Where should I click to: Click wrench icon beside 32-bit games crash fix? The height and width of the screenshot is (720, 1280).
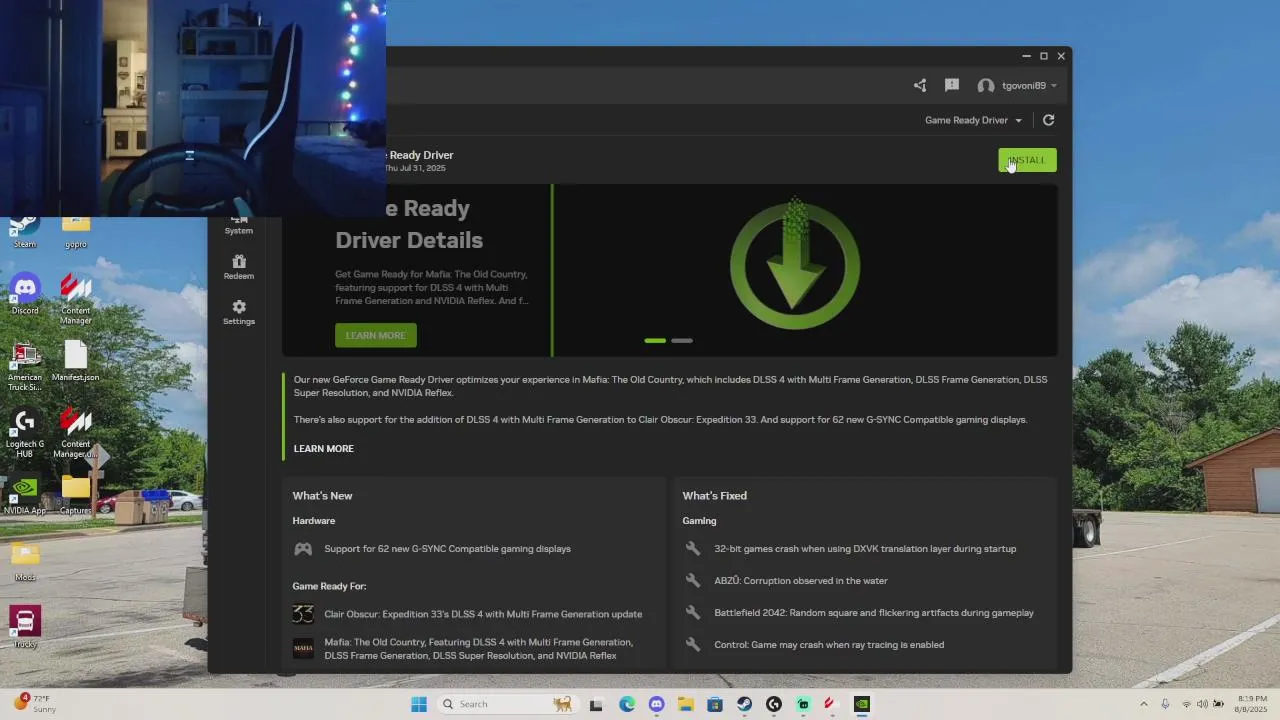[x=692, y=549]
